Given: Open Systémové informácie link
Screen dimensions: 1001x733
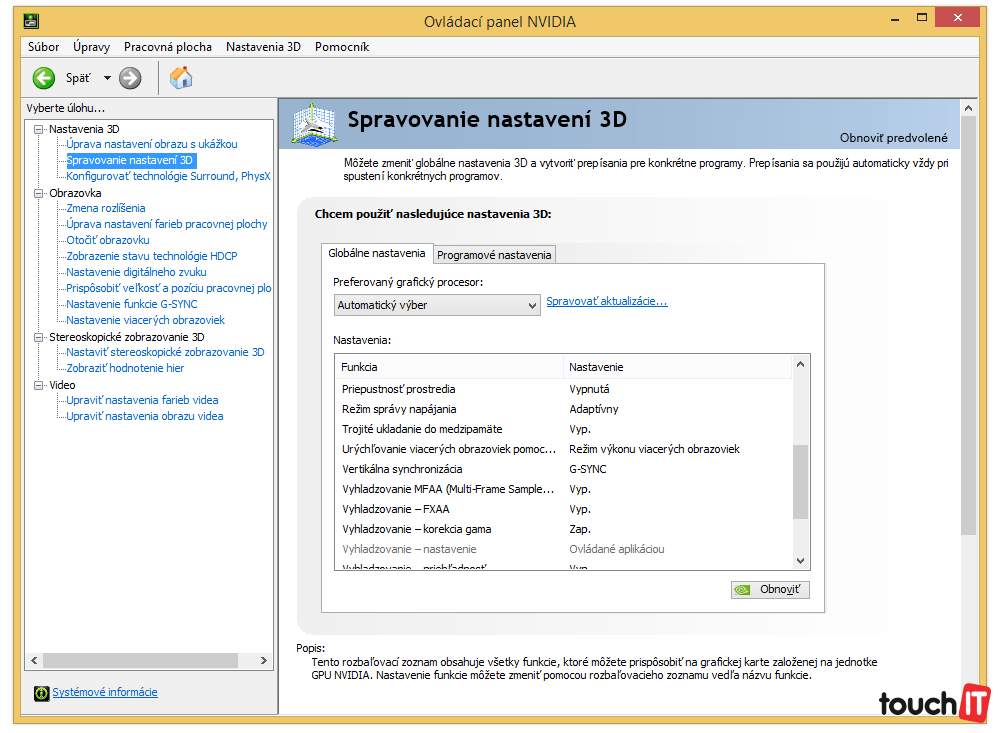Looking at the screenshot, I should (105, 692).
